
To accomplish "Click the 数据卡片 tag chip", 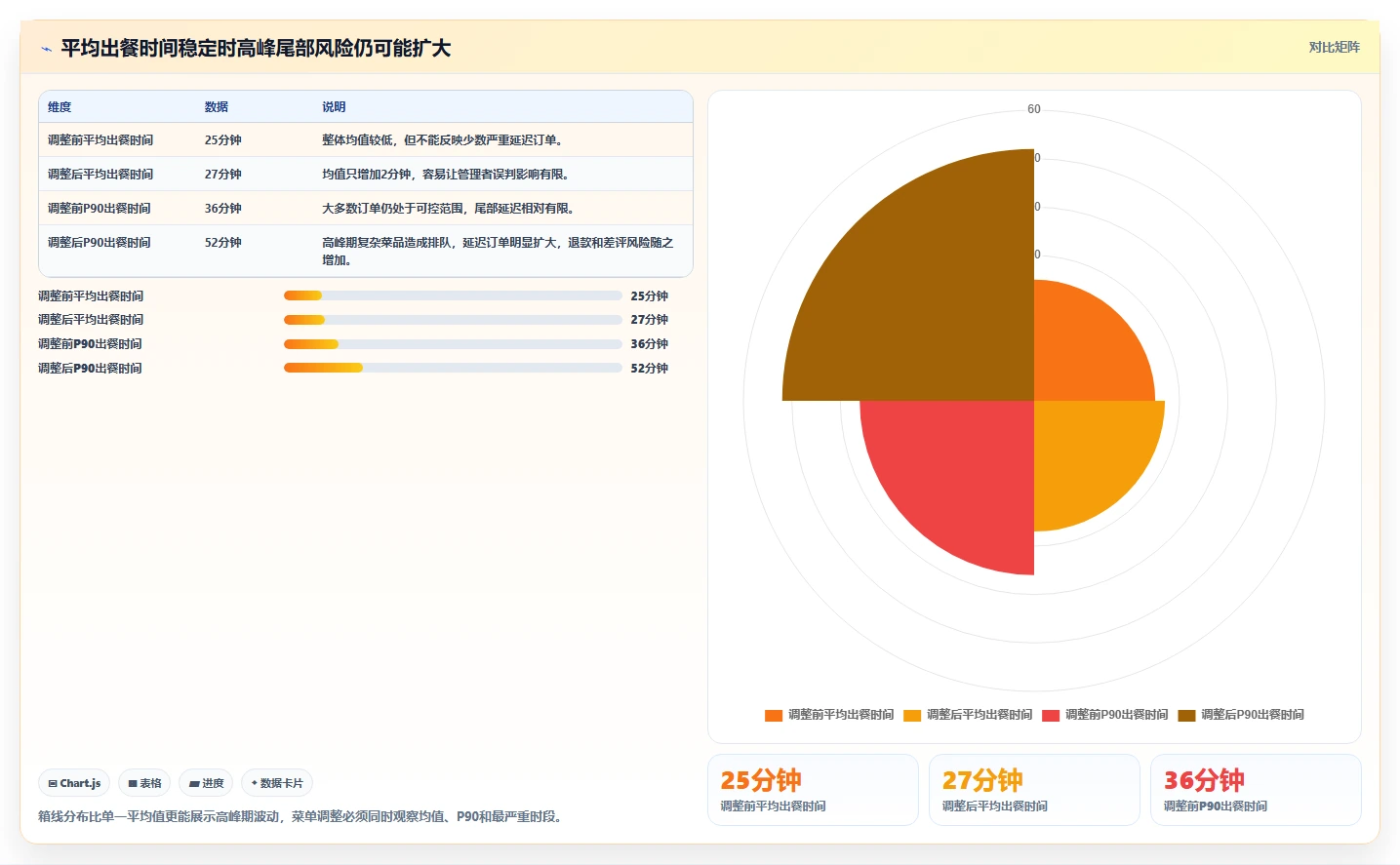I will click(277, 783).
